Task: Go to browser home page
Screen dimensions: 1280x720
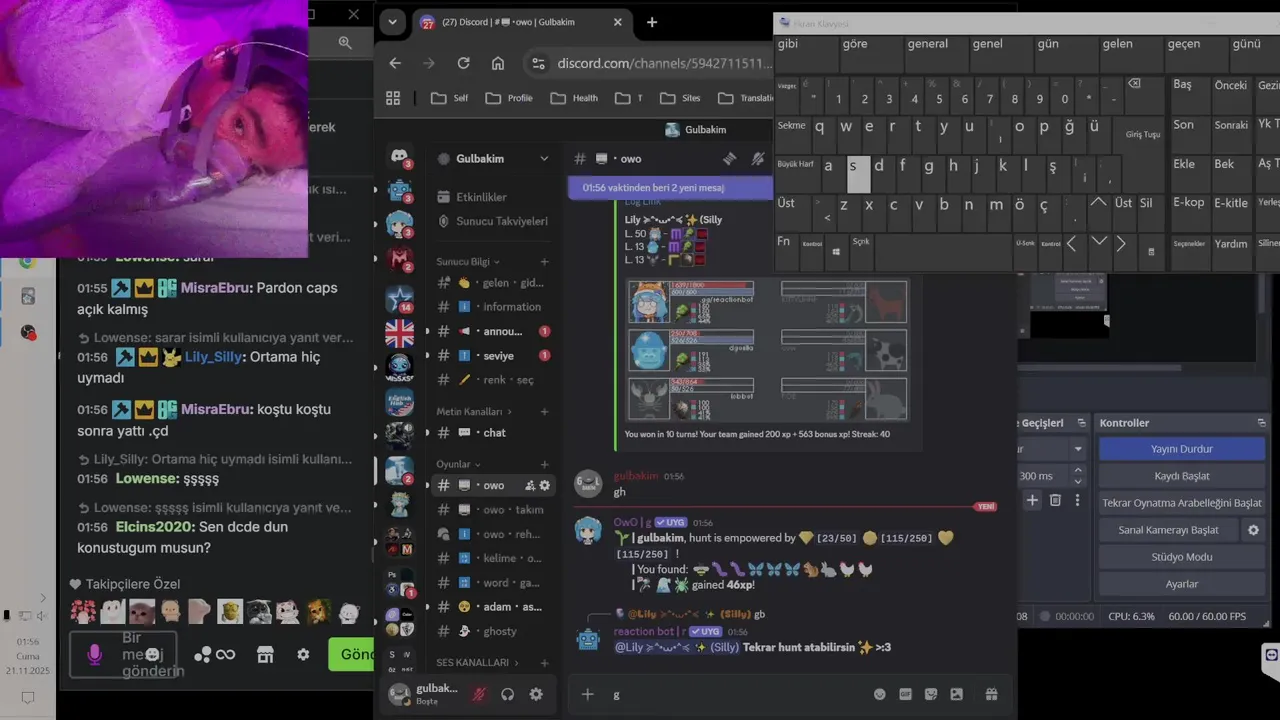Action: pyautogui.click(x=498, y=63)
